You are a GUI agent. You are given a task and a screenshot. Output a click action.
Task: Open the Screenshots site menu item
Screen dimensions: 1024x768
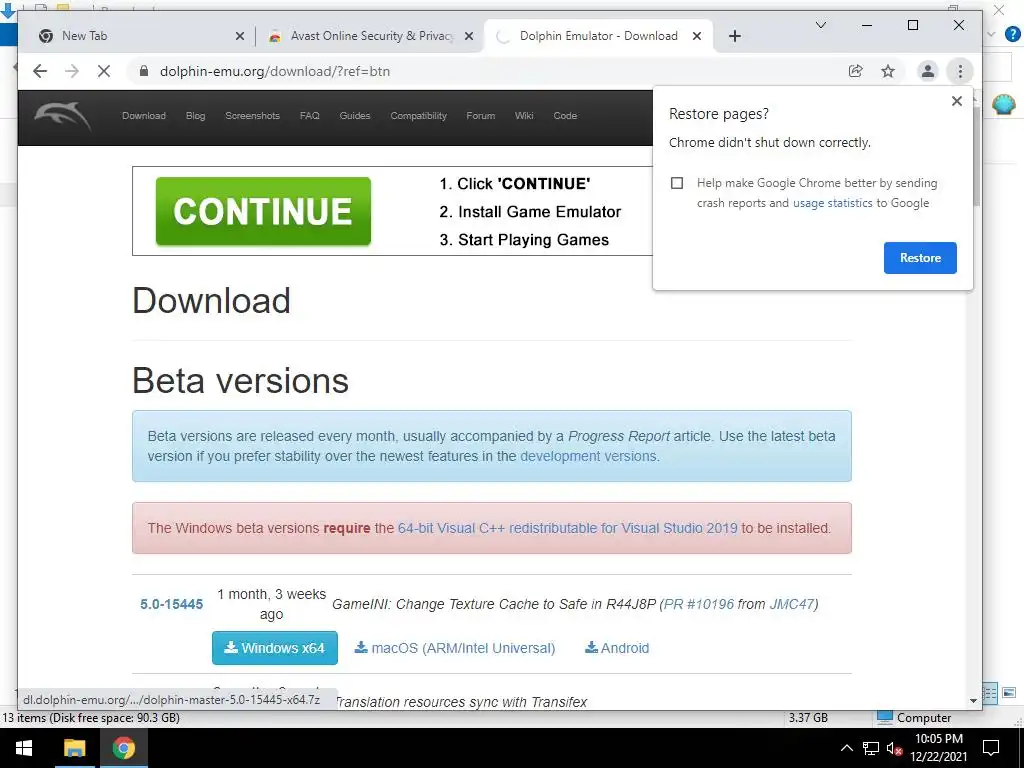pos(252,116)
